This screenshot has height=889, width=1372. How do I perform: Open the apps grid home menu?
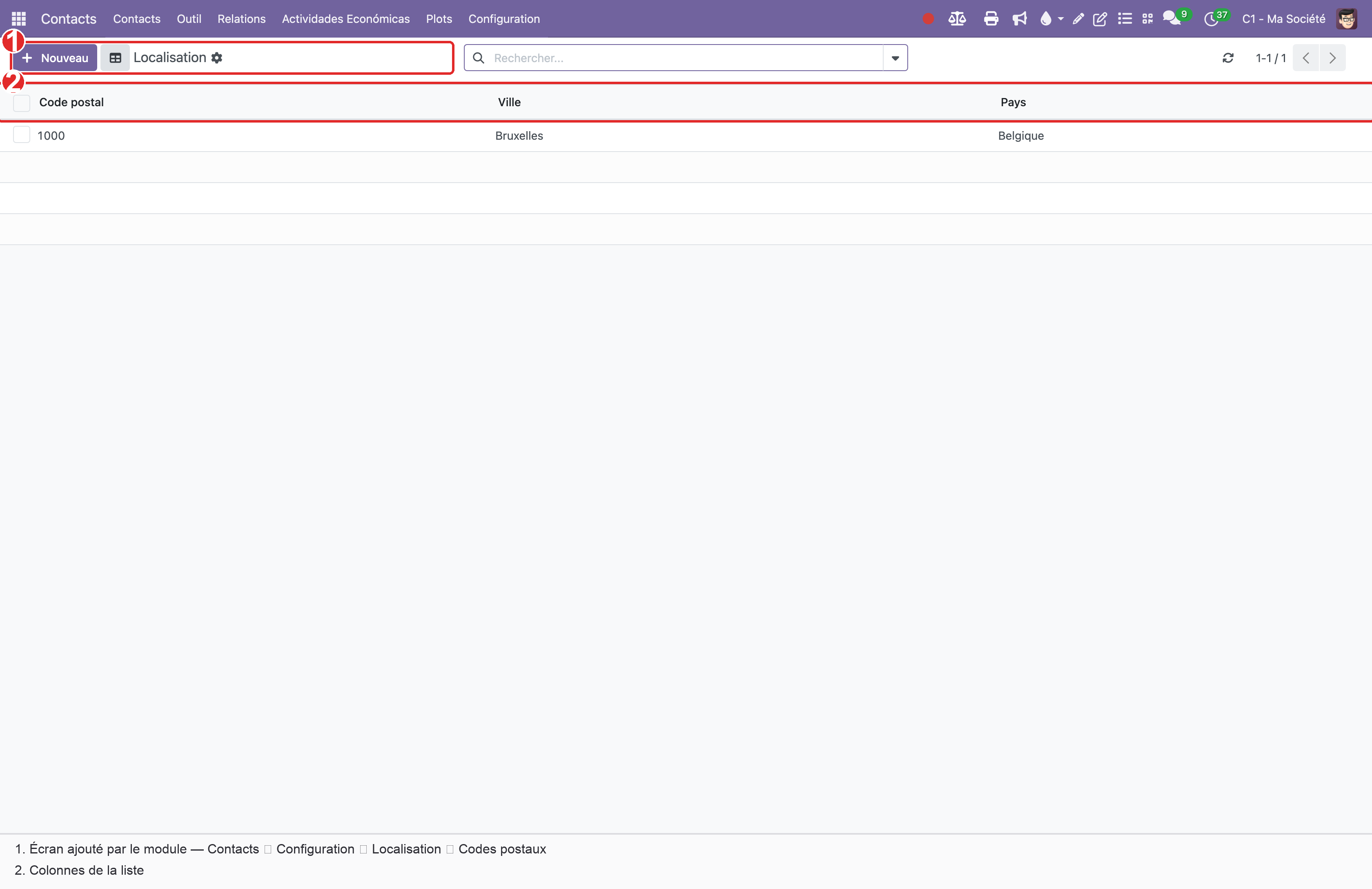[18, 19]
